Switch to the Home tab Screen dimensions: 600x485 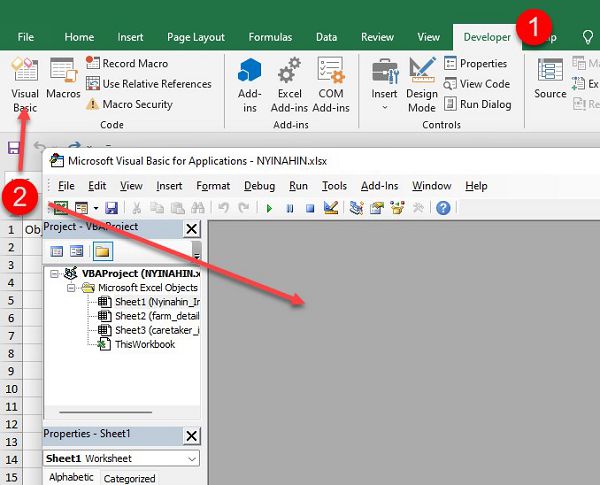pyautogui.click(x=79, y=37)
